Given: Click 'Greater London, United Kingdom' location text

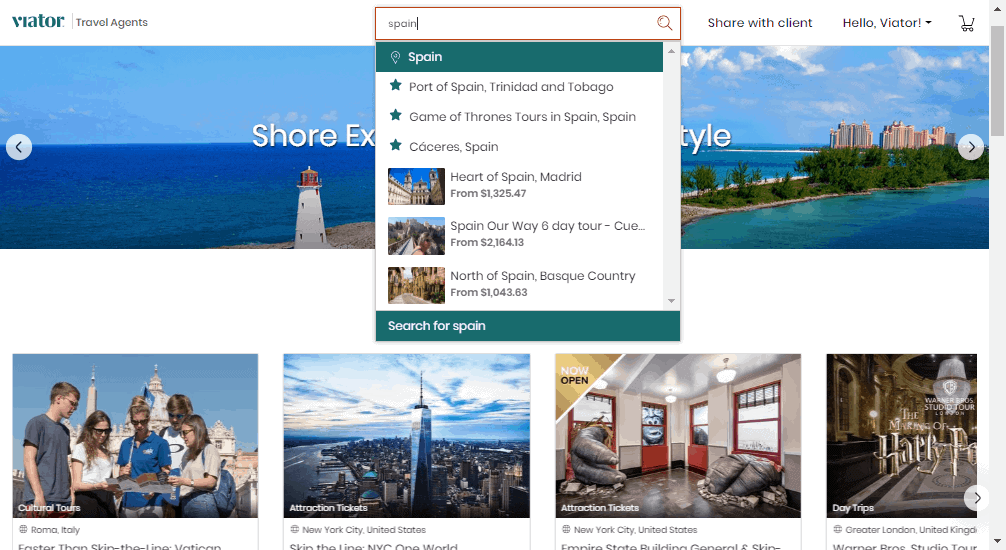Looking at the screenshot, I should (911, 530).
